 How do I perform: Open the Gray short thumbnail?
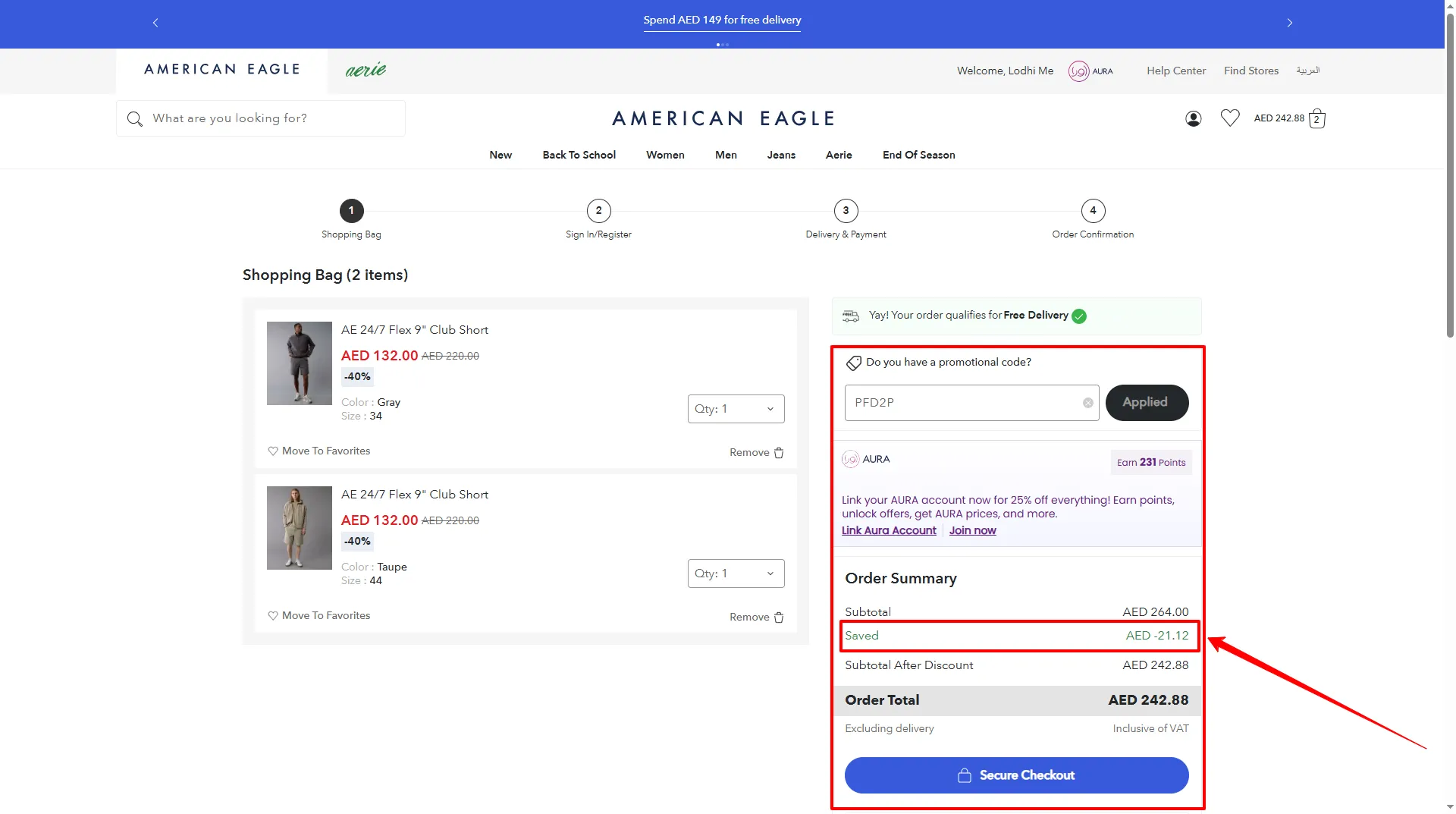click(x=299, y=363)
